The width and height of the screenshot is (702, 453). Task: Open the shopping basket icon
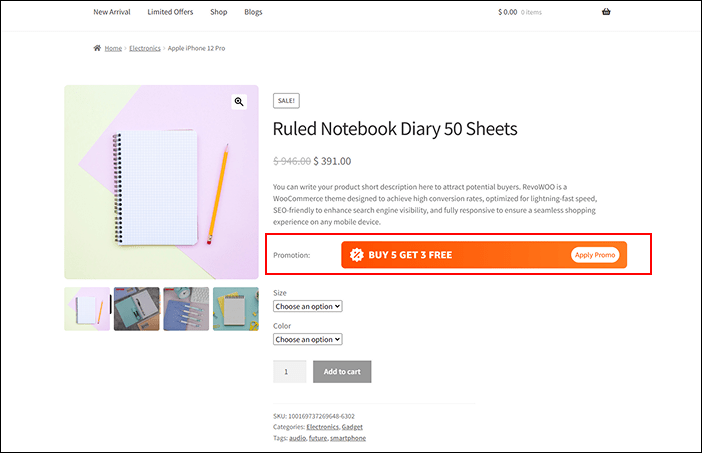click(x=606, y=12)
